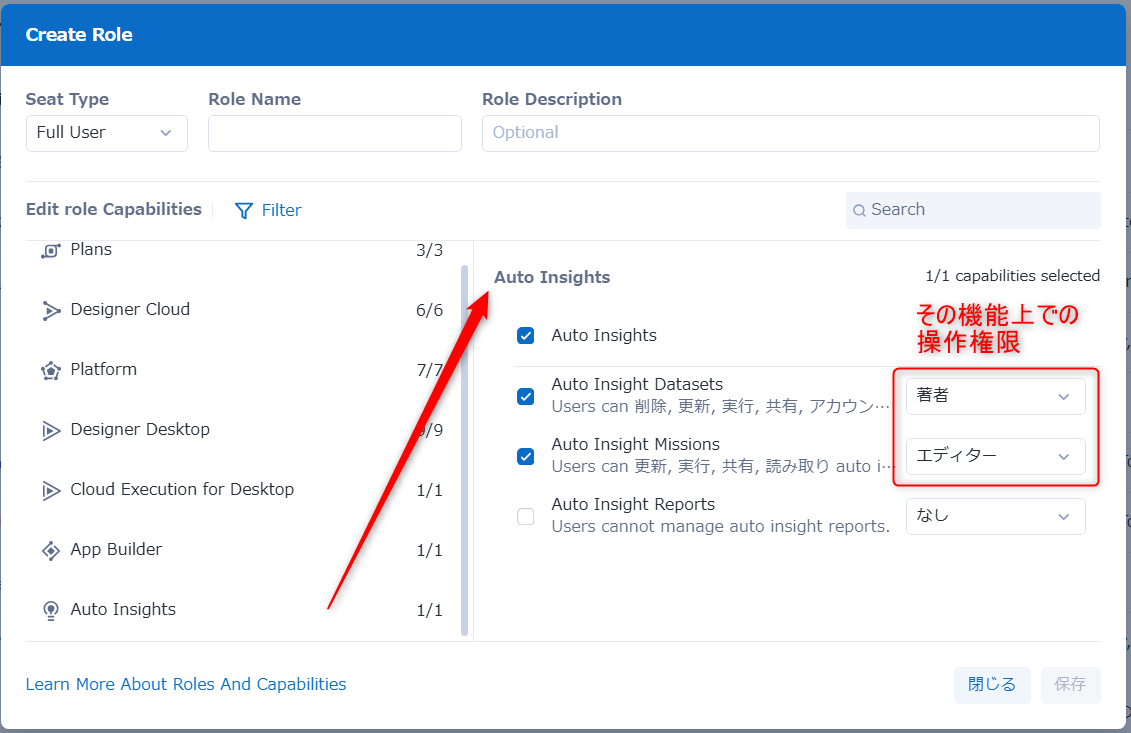The height and width of the screenshot is (733, 1131).
Task: Click the Auto Insight Reports label
Action: [633, 504]
